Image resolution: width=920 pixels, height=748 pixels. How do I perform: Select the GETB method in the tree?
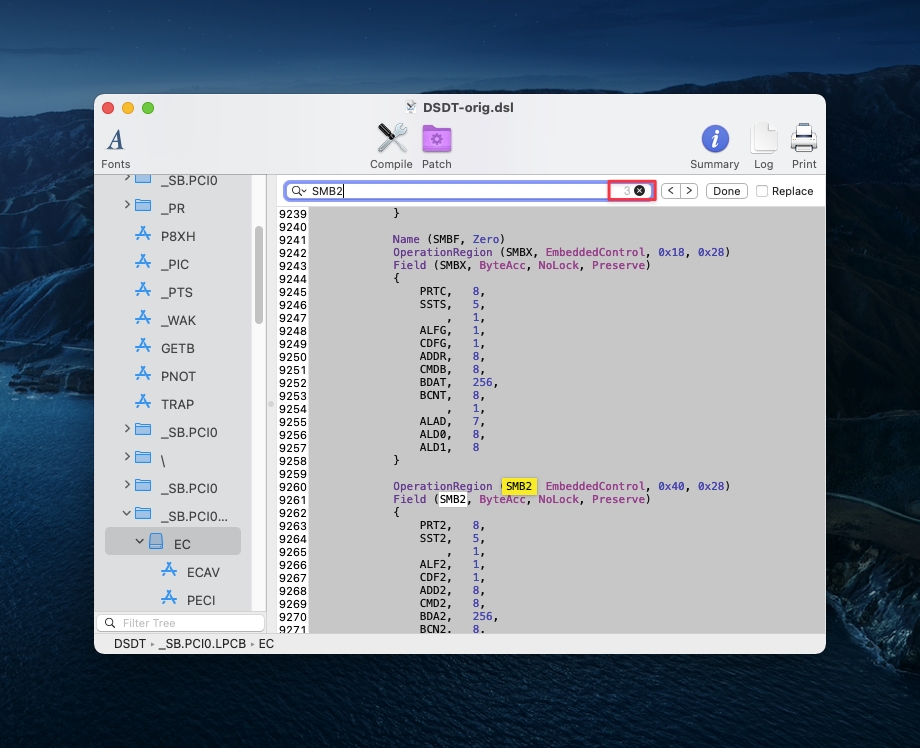coord(177,348)
